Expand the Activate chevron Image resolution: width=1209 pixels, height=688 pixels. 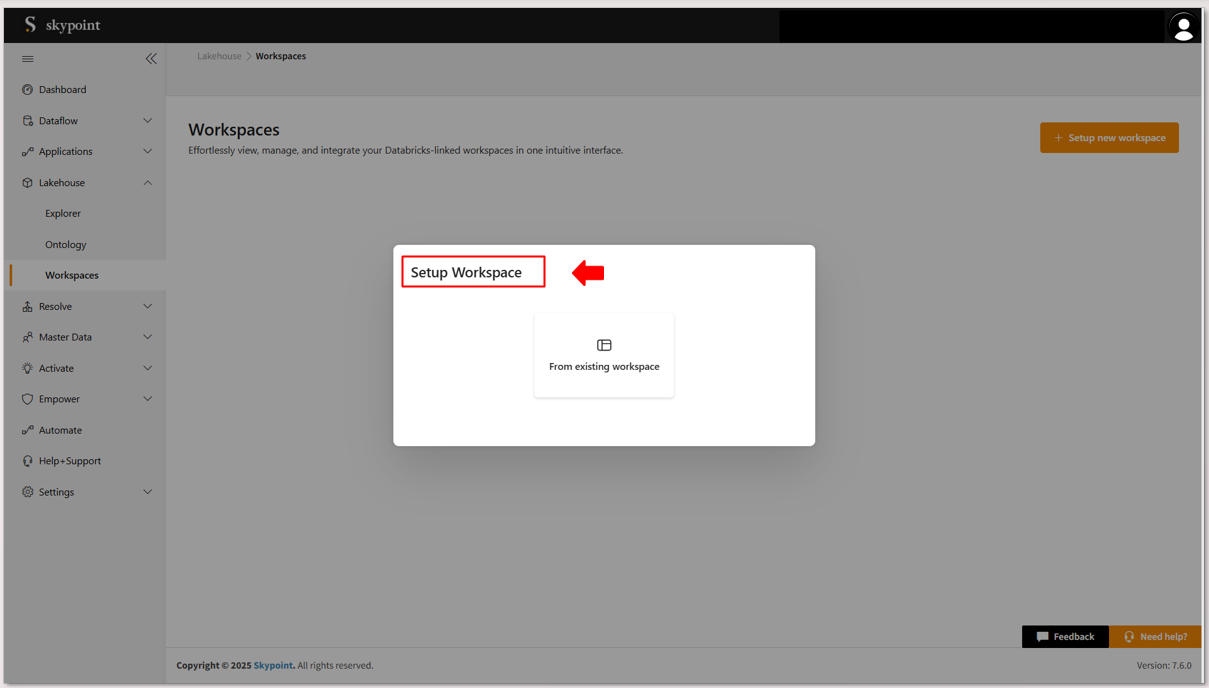pos(148,369)
